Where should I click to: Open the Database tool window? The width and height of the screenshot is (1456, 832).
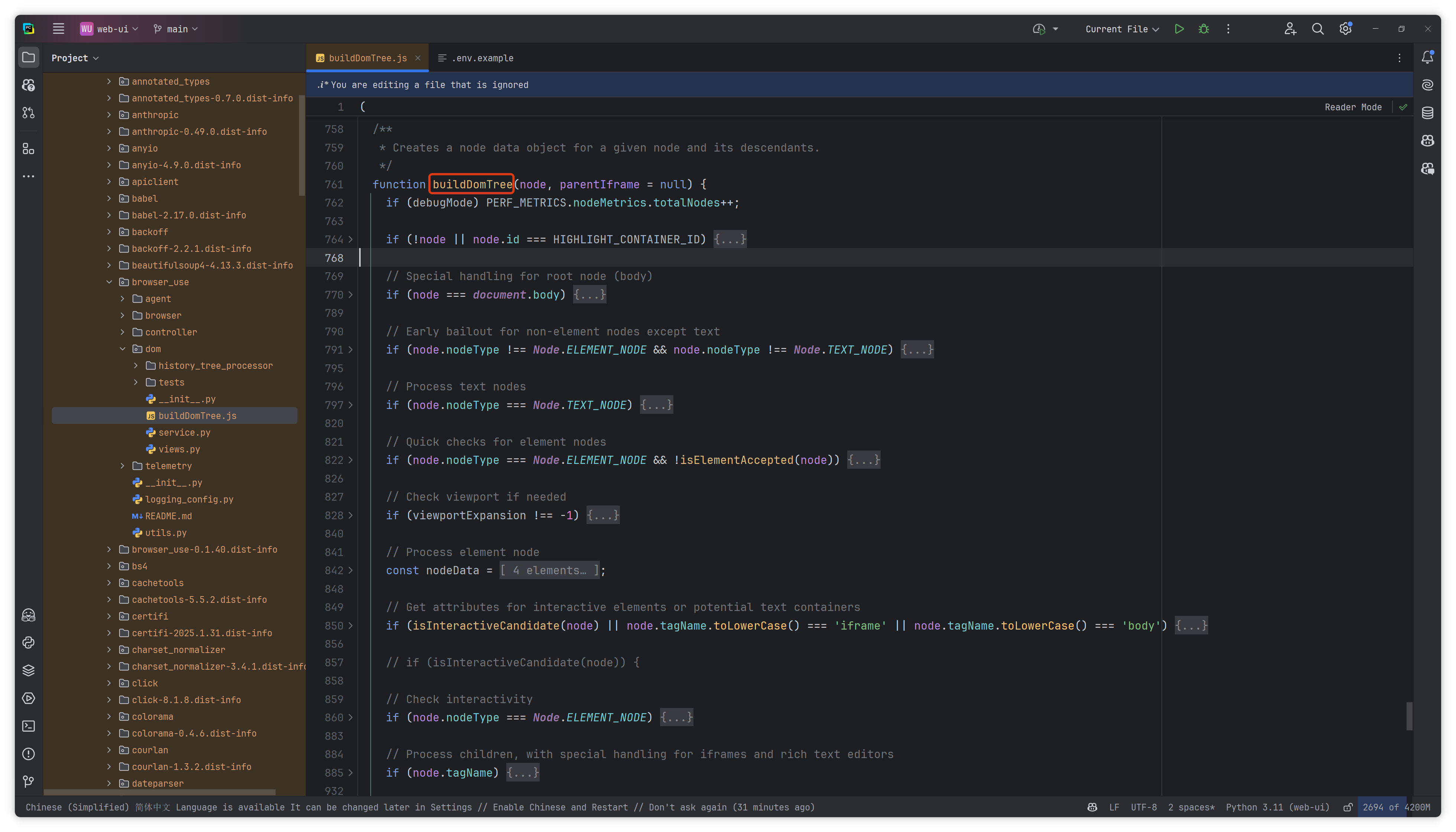tap(1427, 113)
